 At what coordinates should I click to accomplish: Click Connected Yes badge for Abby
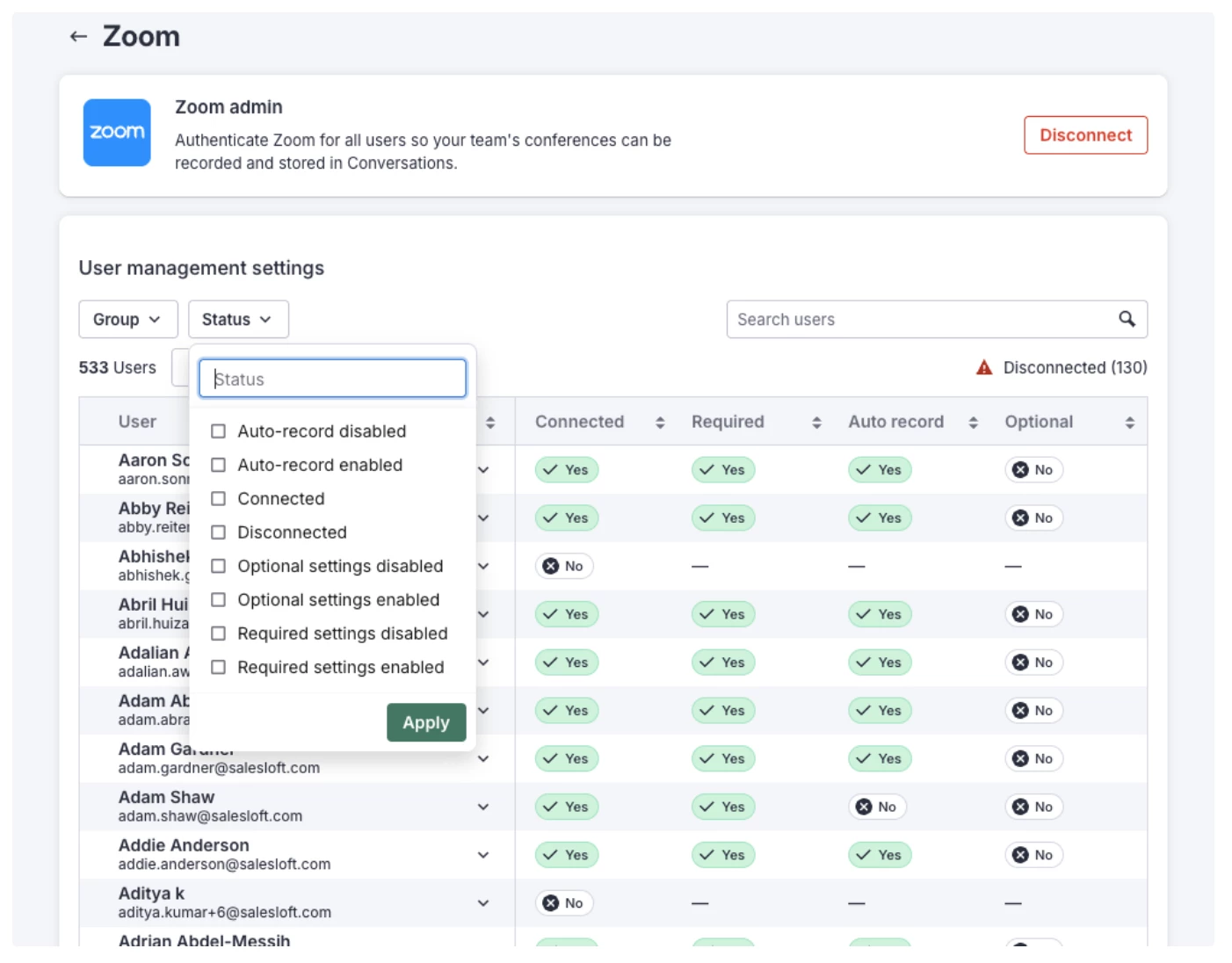click(567, 518)
